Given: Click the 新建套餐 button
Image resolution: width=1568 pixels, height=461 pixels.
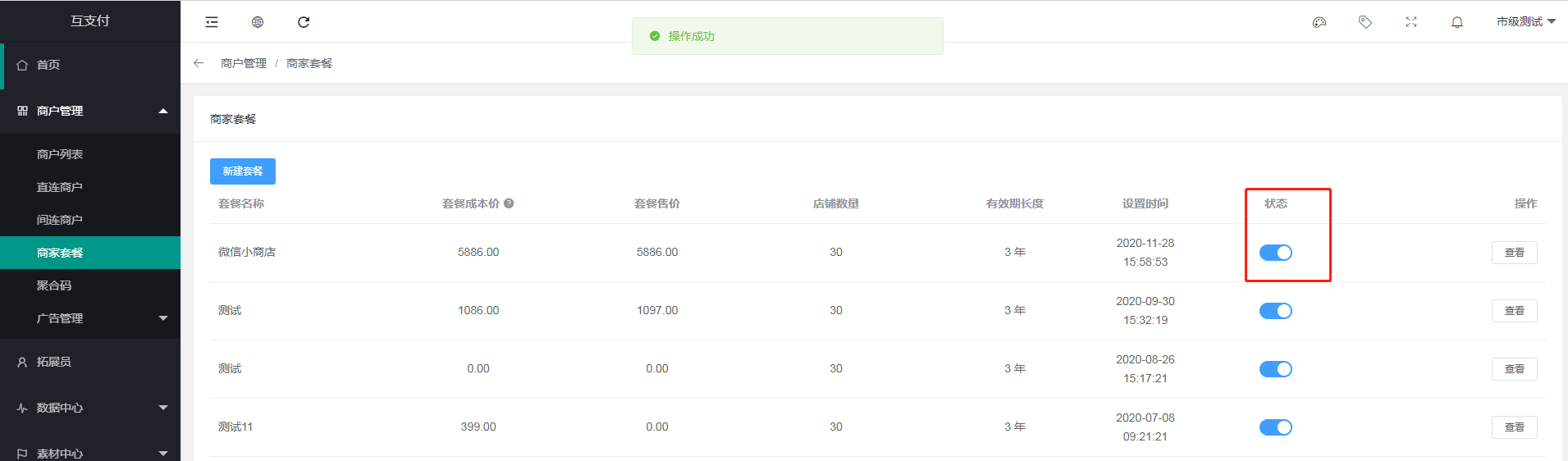Looking at the screenshot, I should coord(243,171).
